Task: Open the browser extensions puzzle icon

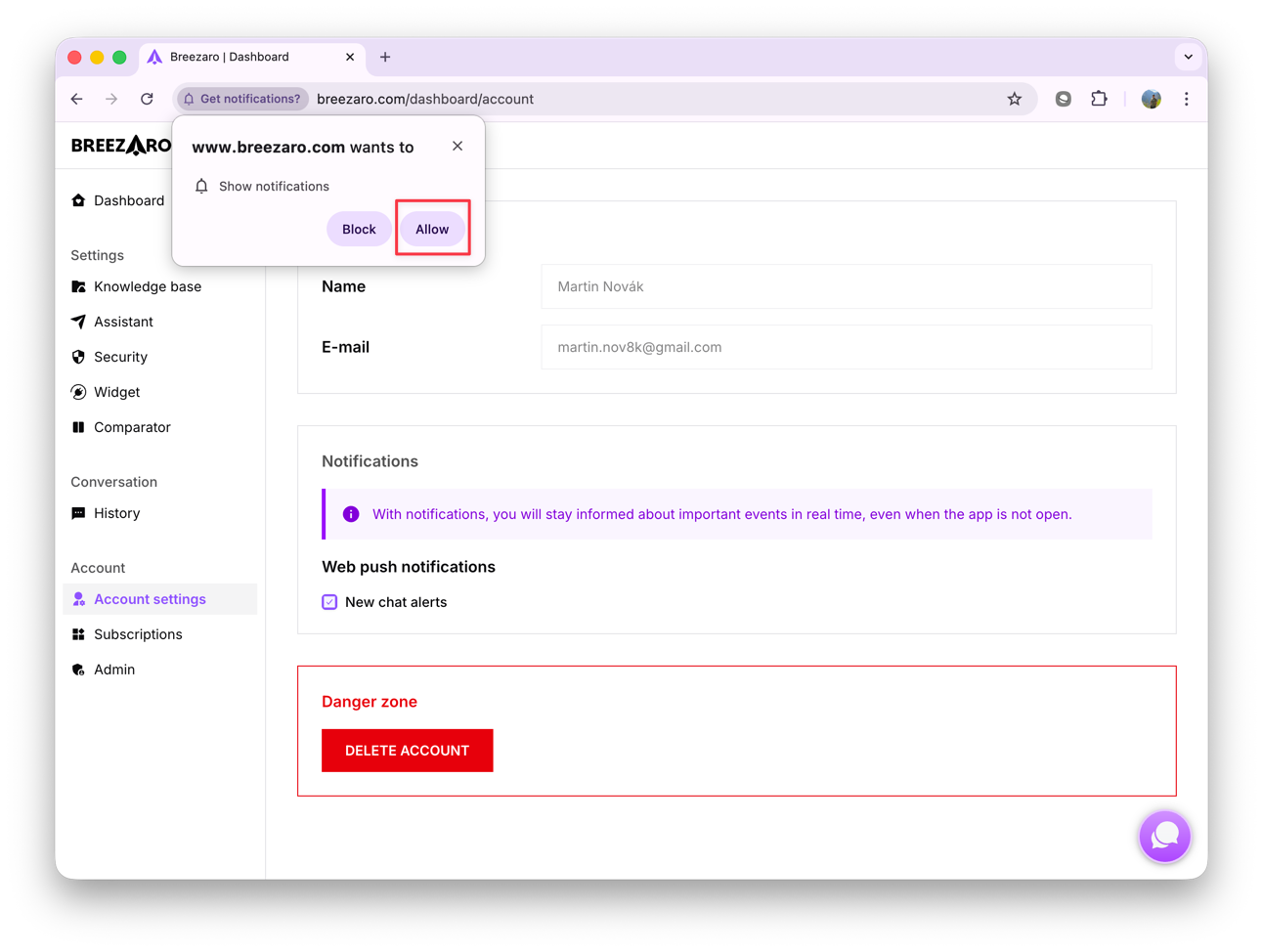Action: (1099, 99)
